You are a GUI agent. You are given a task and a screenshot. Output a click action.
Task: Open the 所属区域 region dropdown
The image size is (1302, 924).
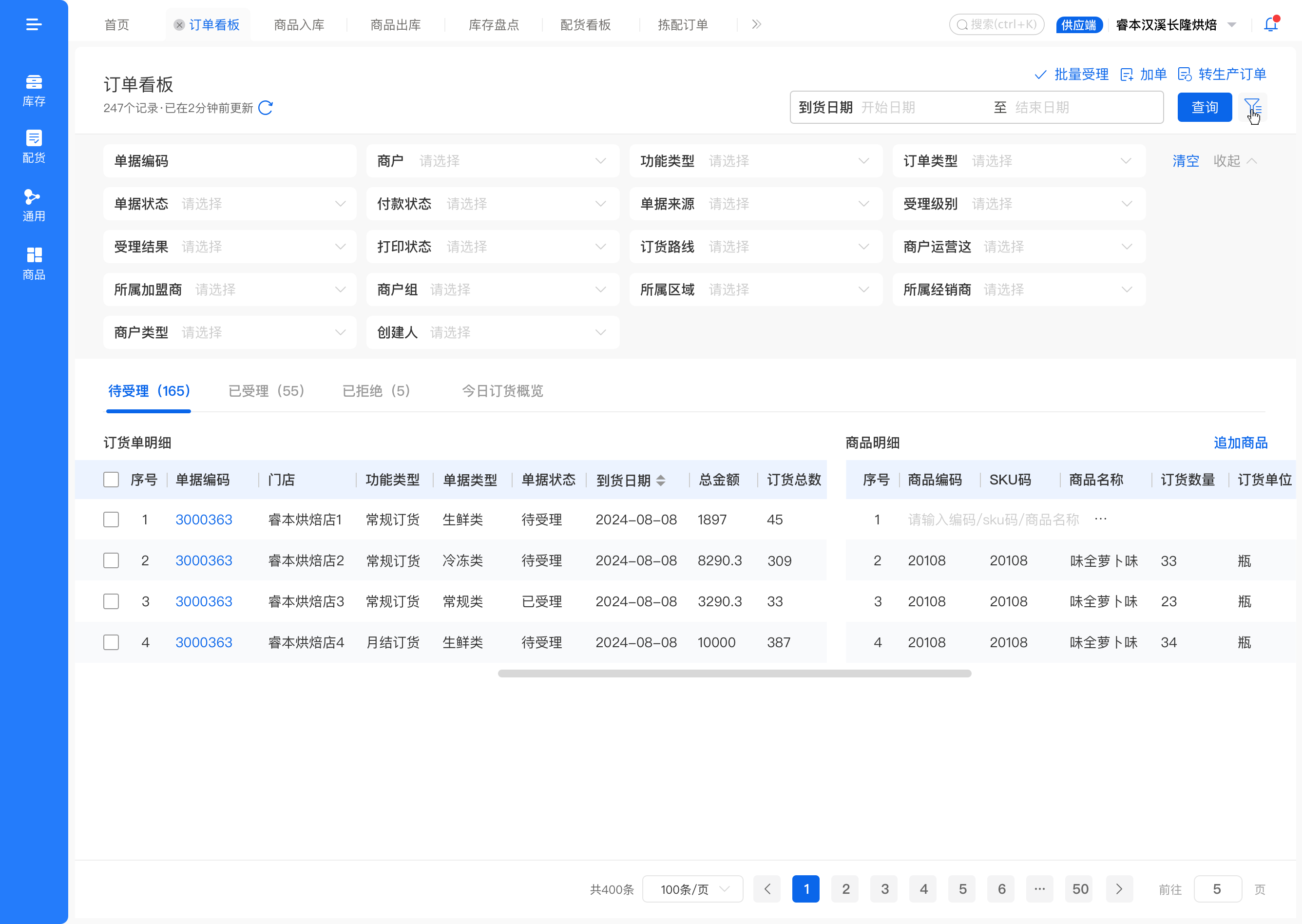[x=755, y=289]
